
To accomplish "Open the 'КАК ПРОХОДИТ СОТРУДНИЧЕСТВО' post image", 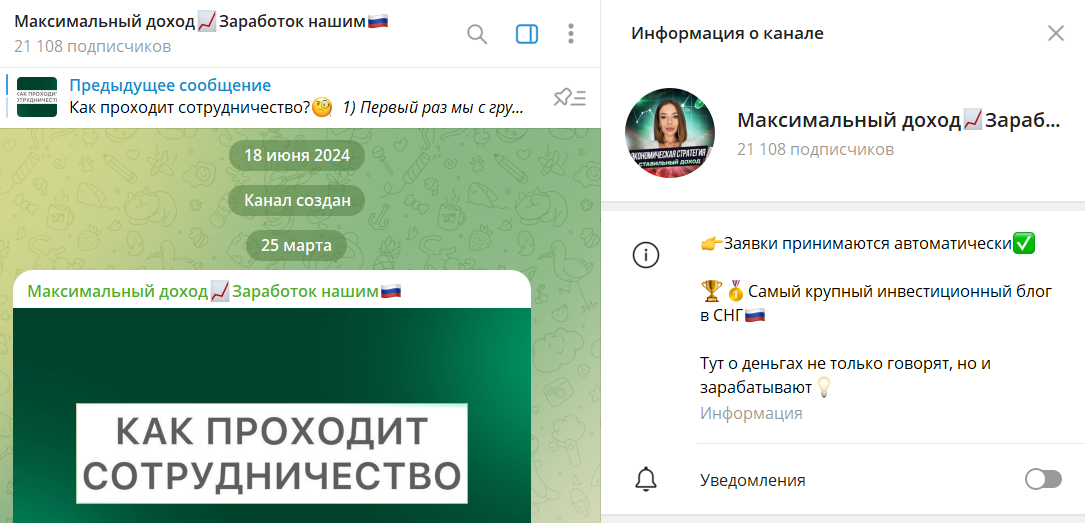I will pyautogui.click(x=272, y=415).
